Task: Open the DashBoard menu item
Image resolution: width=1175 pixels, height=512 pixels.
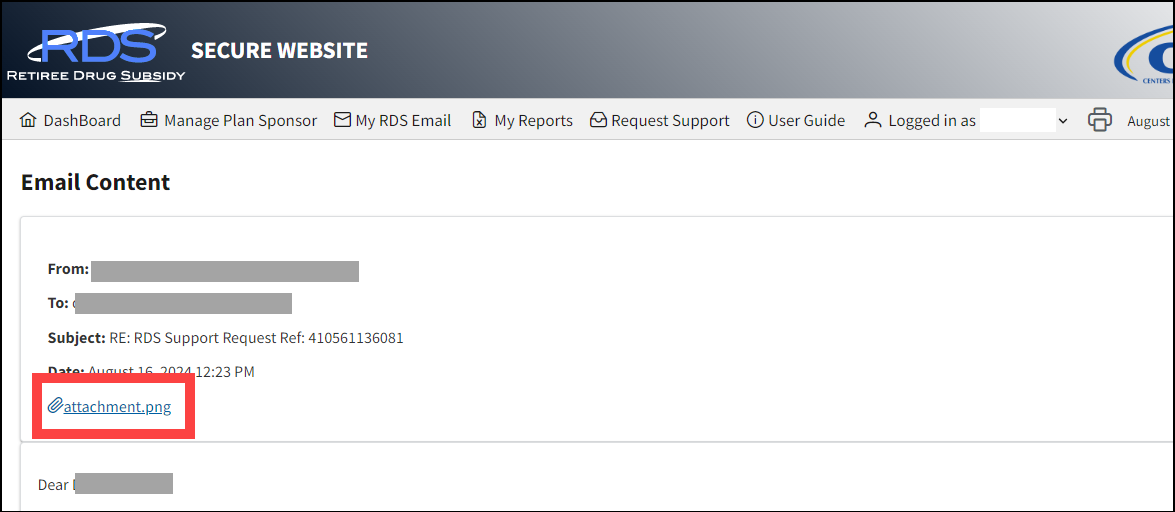Action: (82, 121)
